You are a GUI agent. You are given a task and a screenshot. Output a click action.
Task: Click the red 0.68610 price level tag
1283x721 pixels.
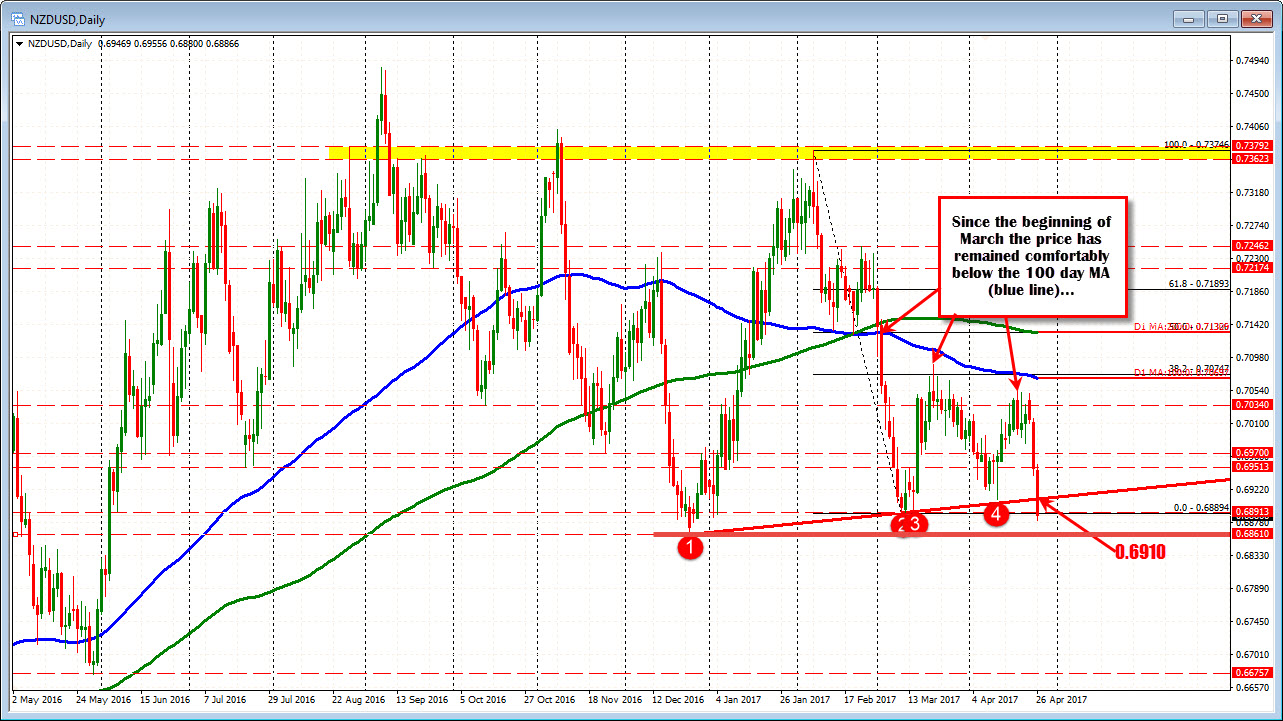pyautogui.click(x=1251, y=535)
